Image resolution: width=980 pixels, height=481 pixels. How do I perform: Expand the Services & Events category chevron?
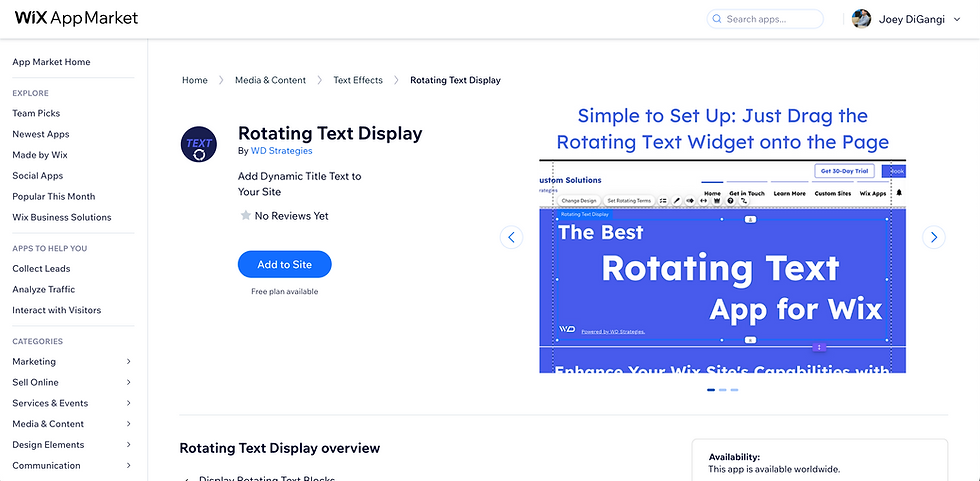pos(128,403)
